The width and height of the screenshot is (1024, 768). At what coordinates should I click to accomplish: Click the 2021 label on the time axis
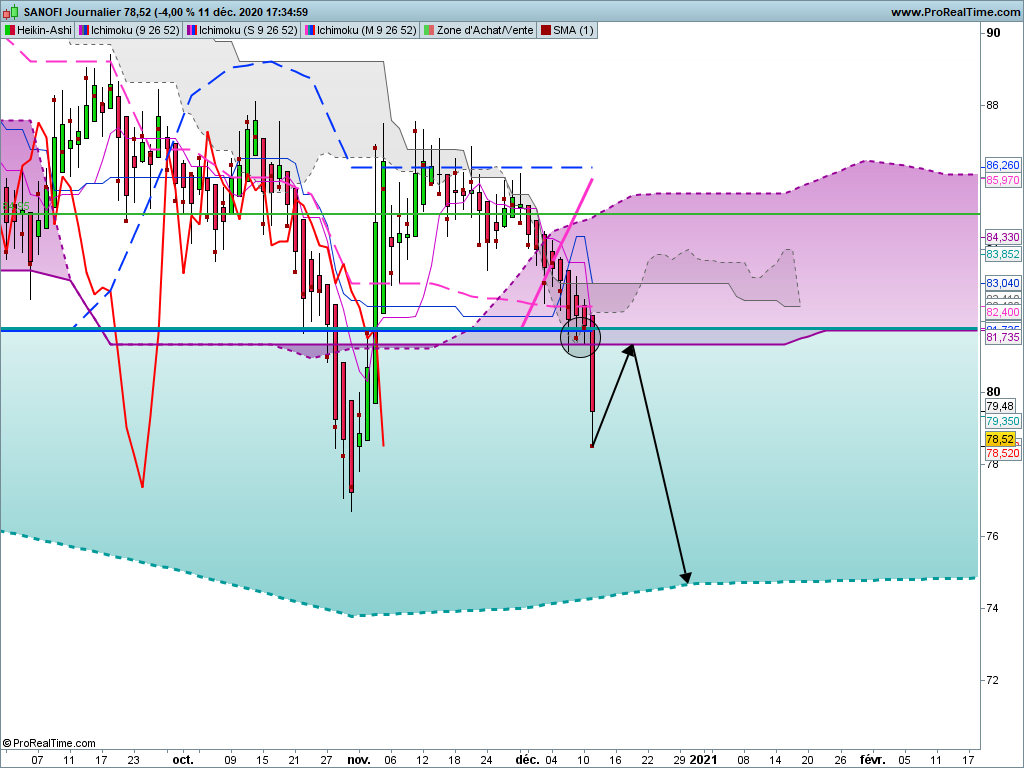pos(703,760)
